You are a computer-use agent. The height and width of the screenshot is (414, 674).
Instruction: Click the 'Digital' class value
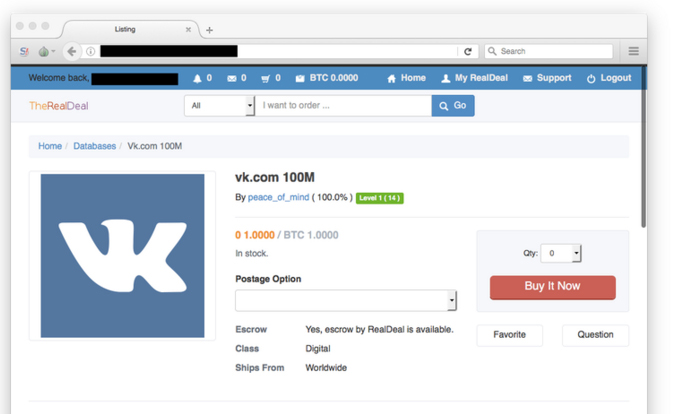318,349
